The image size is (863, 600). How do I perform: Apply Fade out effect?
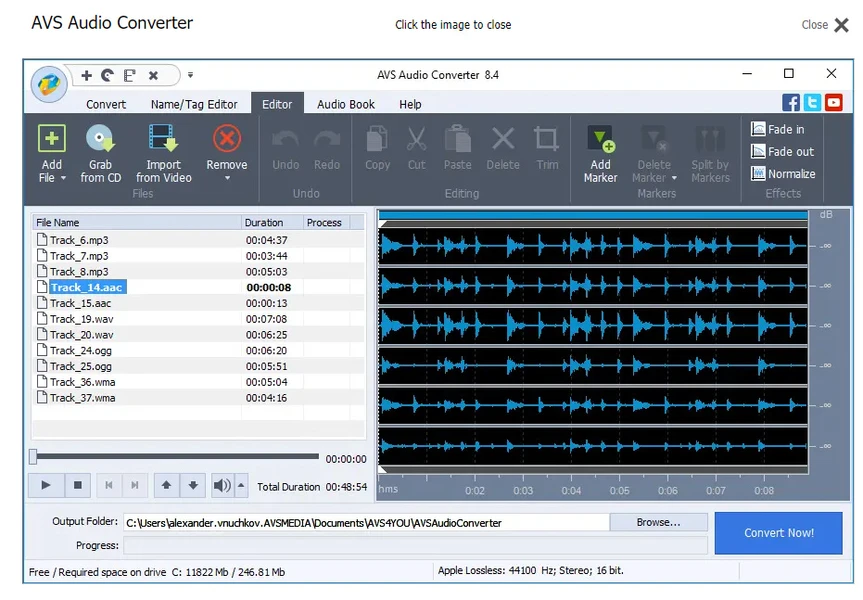coord(783,151)
